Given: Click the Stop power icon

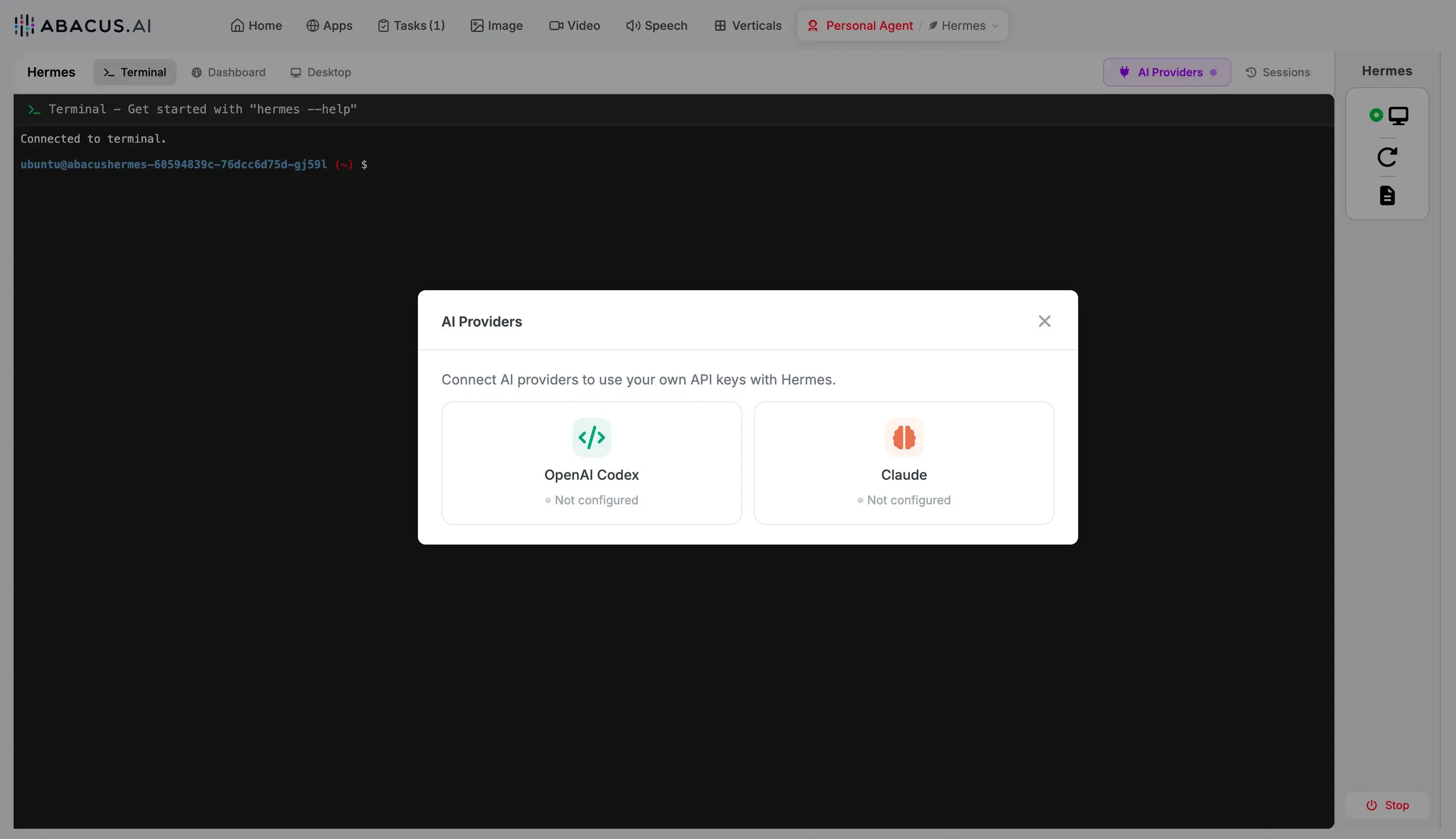Looking at the screenshot, I should tap(1371, 805).
